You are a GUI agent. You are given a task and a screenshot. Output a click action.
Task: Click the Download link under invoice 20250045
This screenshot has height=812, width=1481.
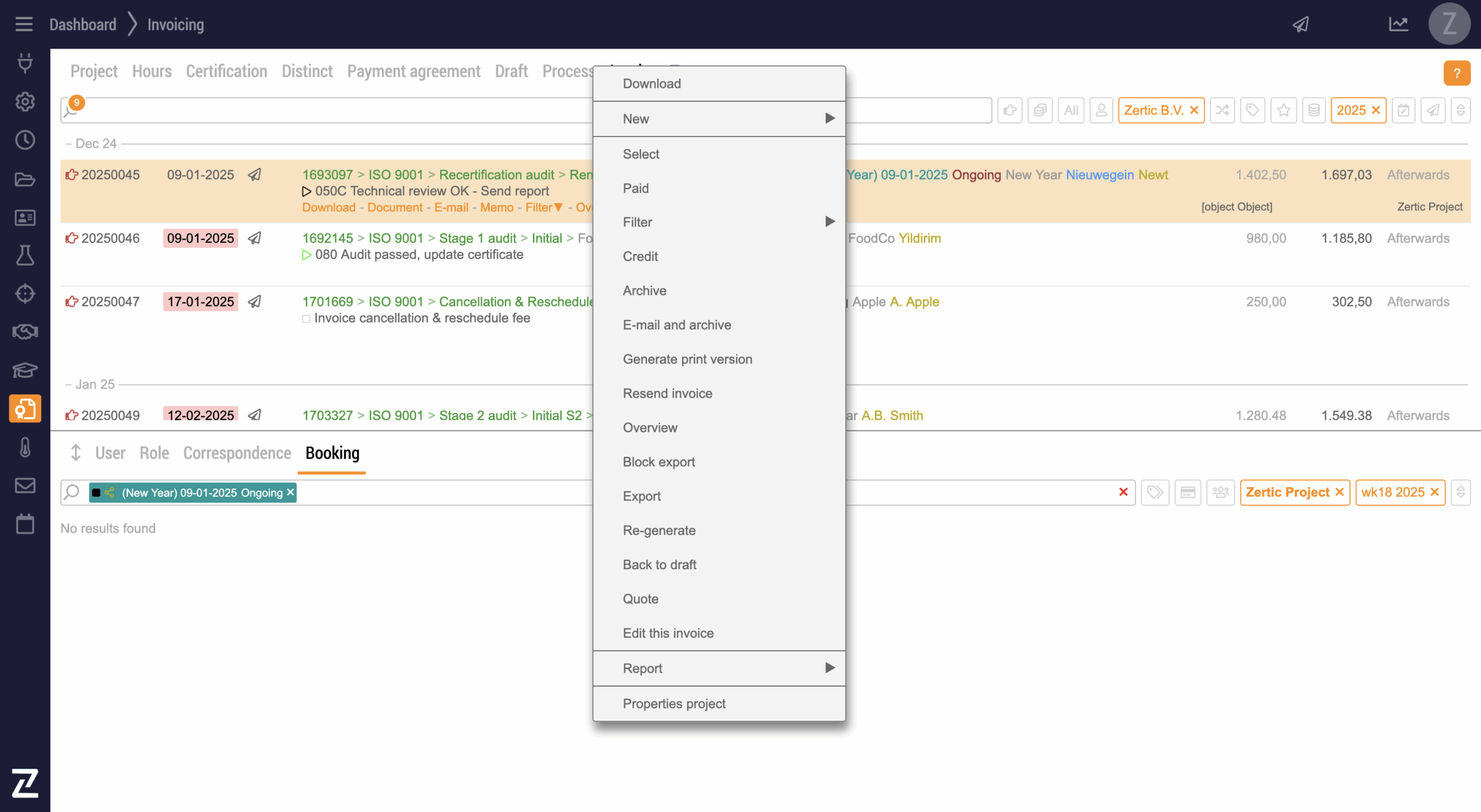pyautogui.click(x=329, y=207)
